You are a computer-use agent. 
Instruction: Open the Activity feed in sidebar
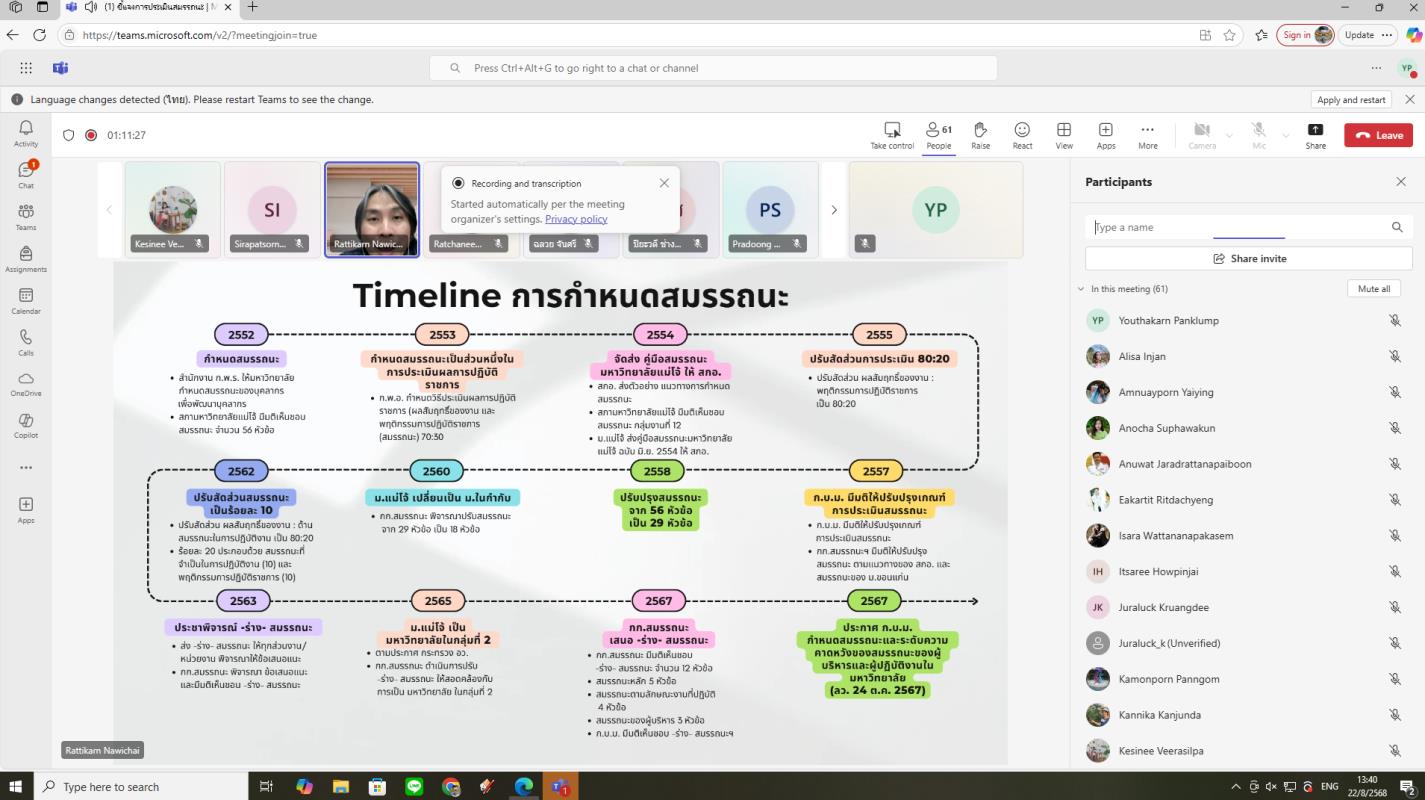click(x=26, y=133)
